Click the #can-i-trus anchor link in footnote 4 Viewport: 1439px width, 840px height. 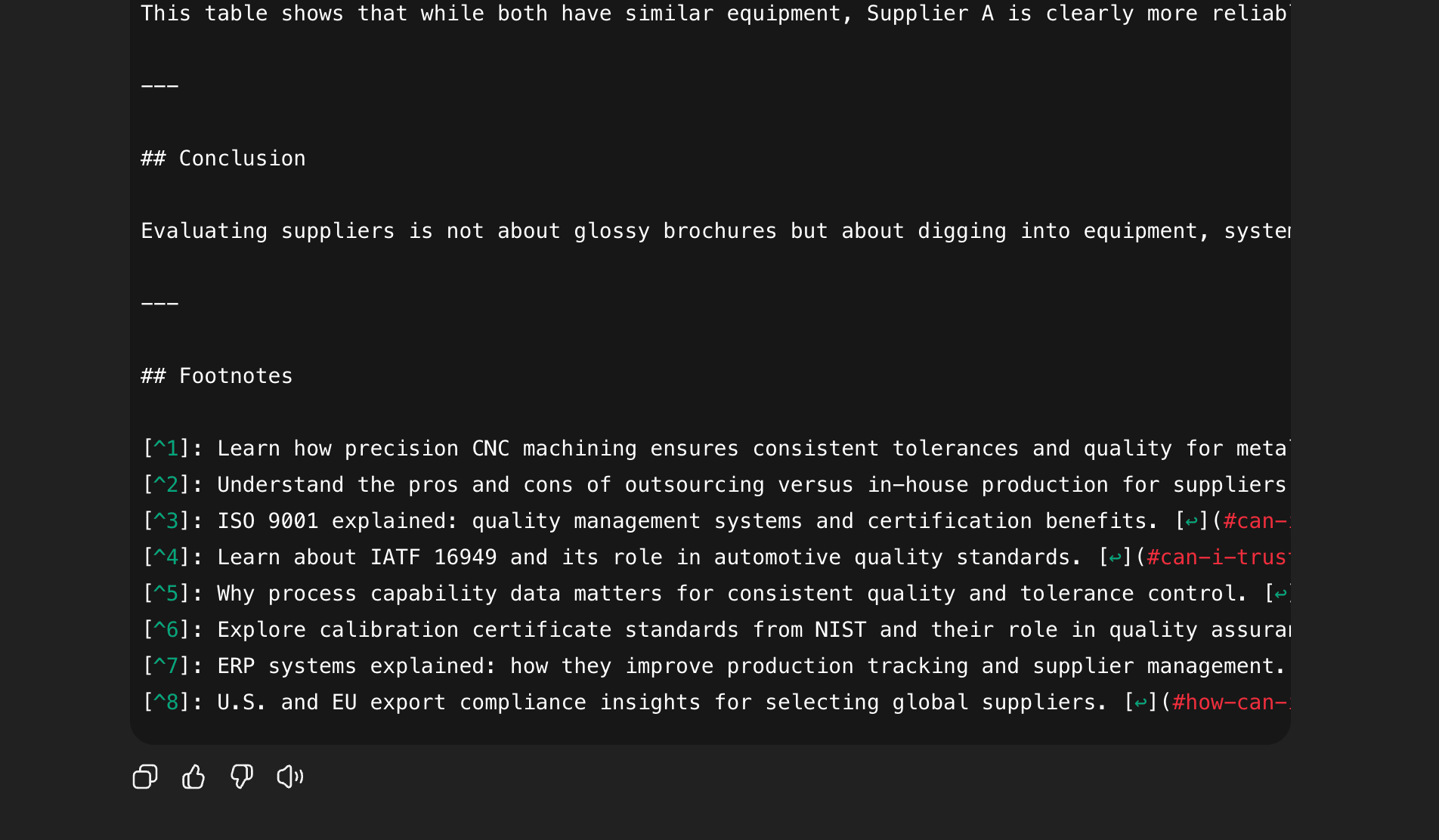(x=1217, y=557)
